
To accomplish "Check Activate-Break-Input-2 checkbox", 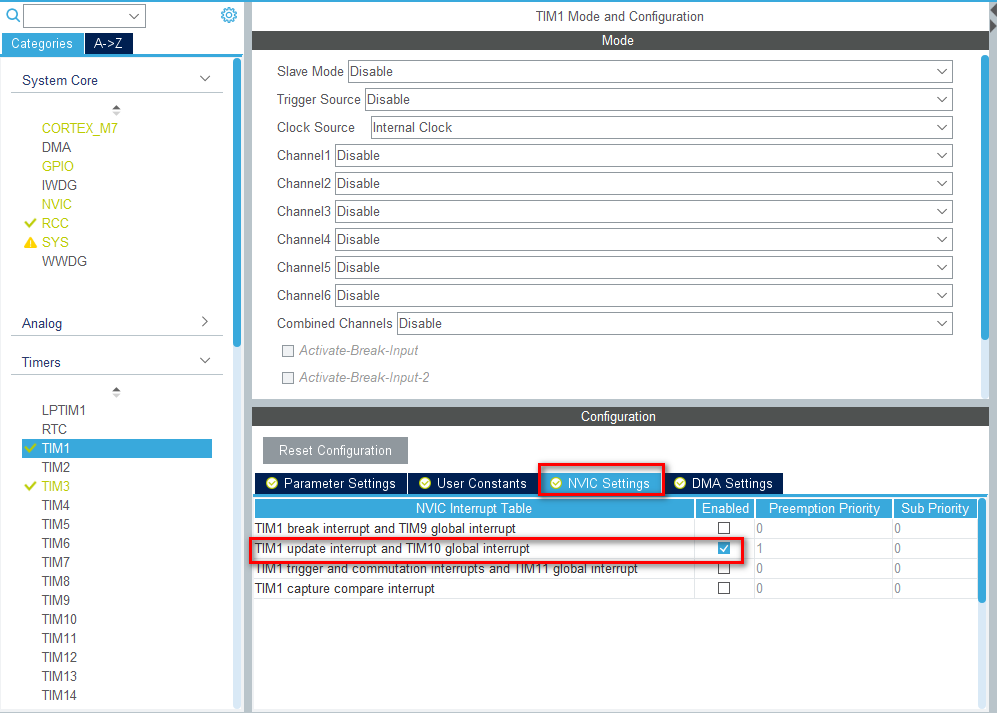I will tap(288, 378).
